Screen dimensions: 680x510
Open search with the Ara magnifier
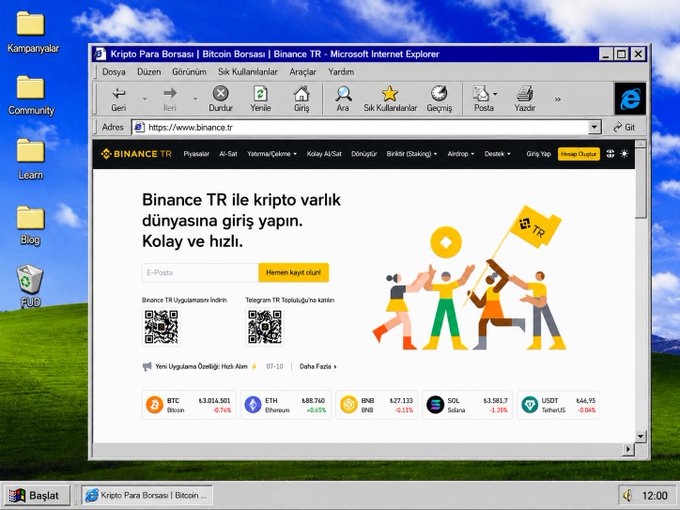pos(343,99)
